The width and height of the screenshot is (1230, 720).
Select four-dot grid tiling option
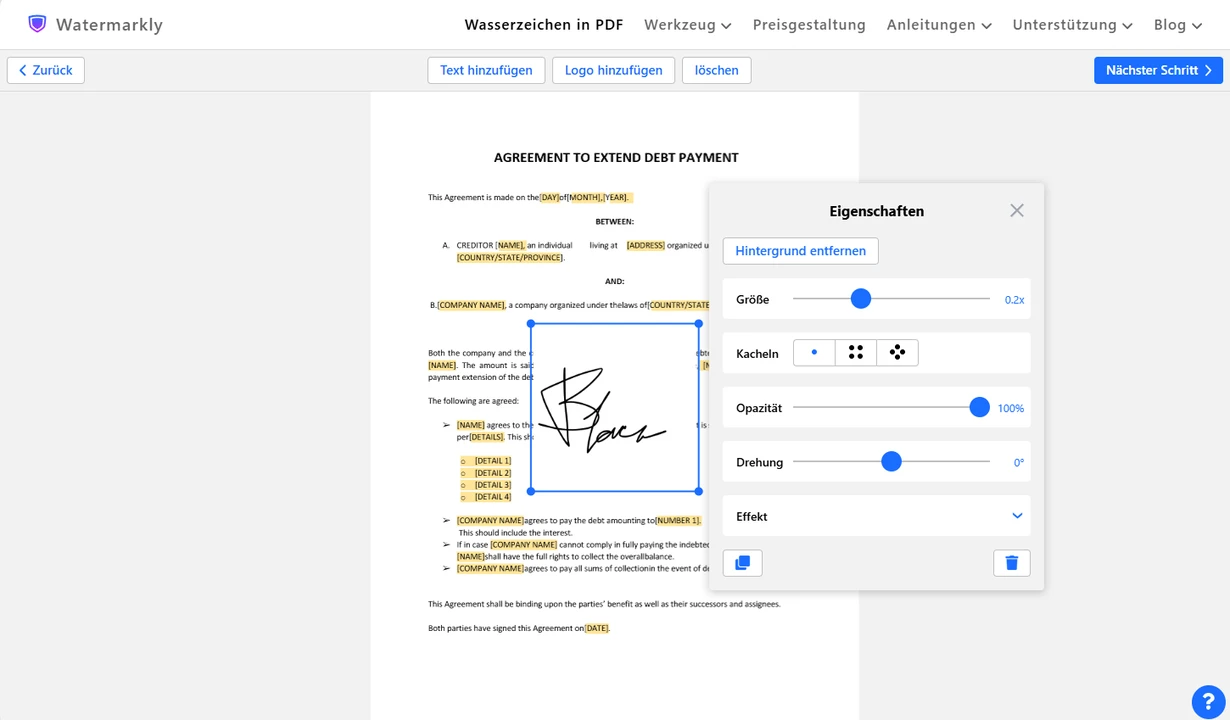(x=856, y=353)
